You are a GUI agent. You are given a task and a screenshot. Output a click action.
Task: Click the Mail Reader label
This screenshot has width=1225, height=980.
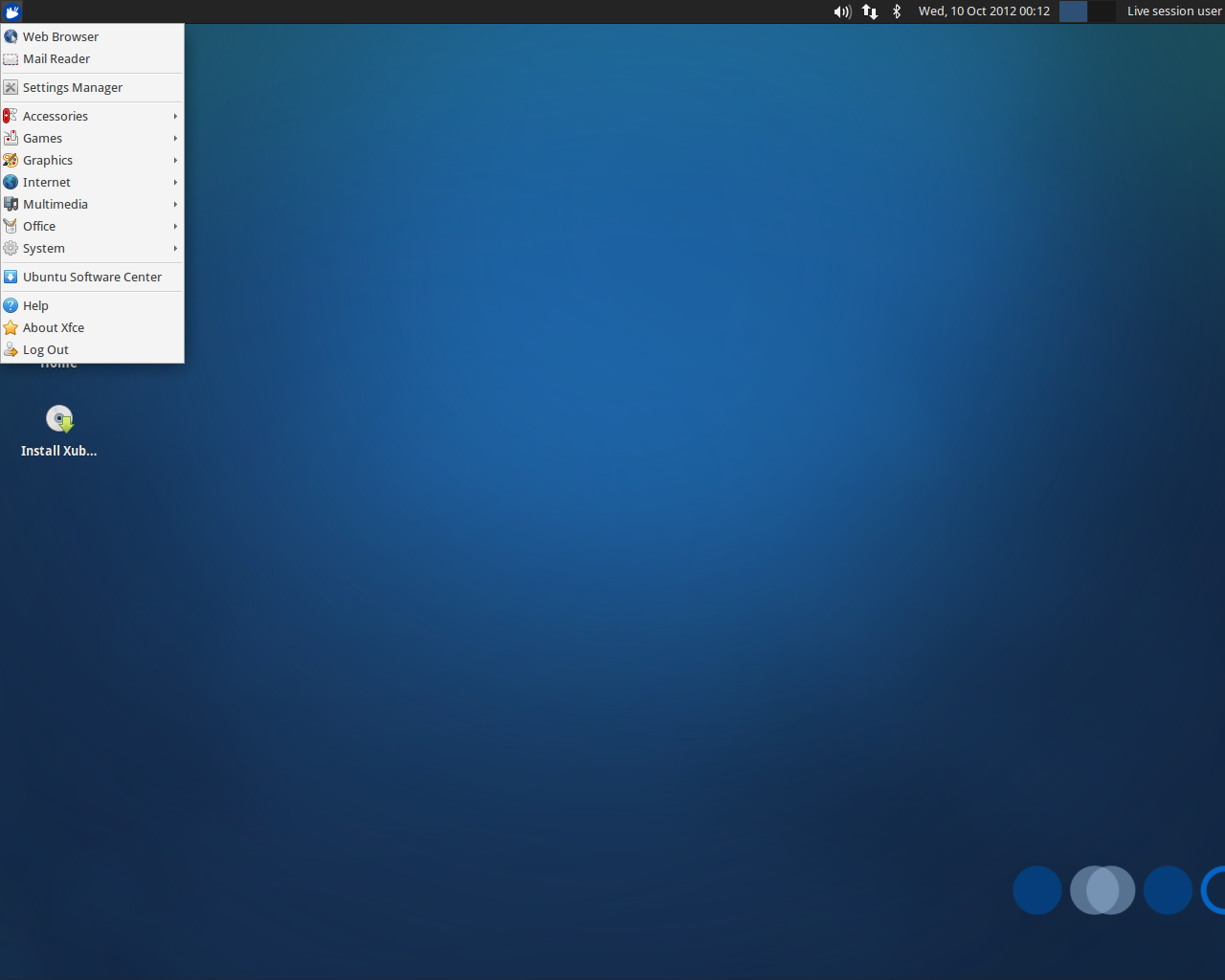(56, 58)
